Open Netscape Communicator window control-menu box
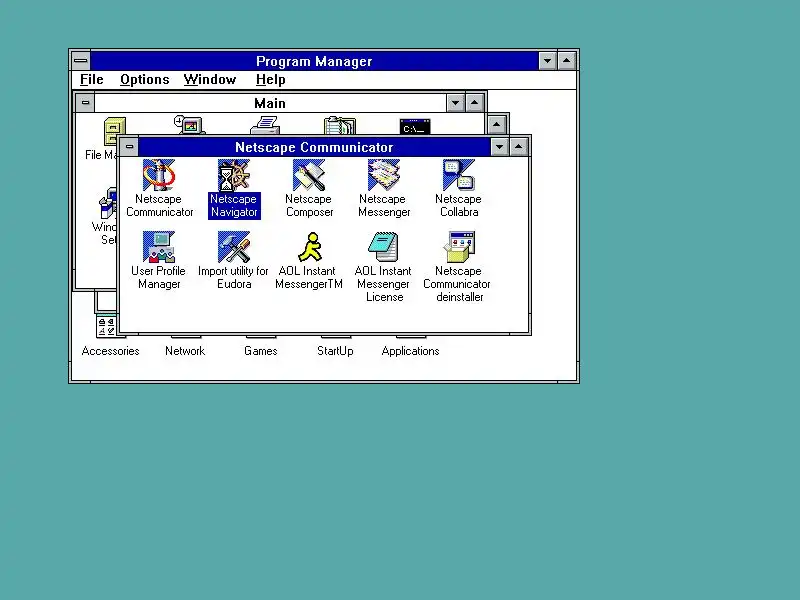This screenshot has width=800, height=600. 129,147
